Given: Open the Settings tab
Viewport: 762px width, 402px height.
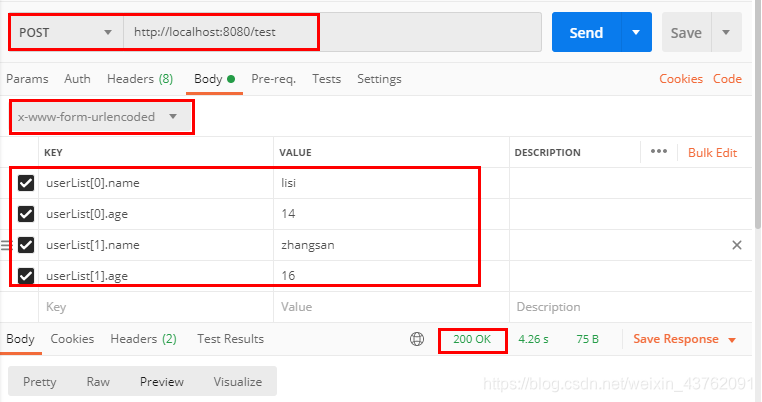Looking at the screenshot, I should pos(379,79).
